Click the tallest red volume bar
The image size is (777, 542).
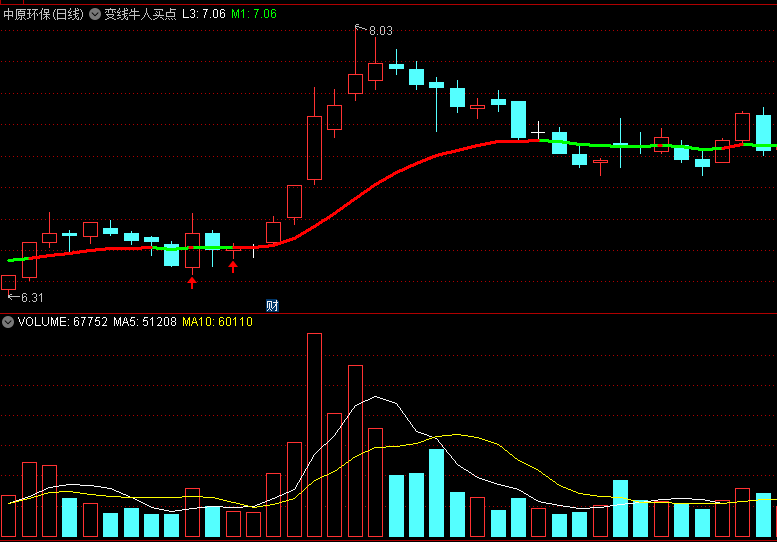(x=314, y=435)
